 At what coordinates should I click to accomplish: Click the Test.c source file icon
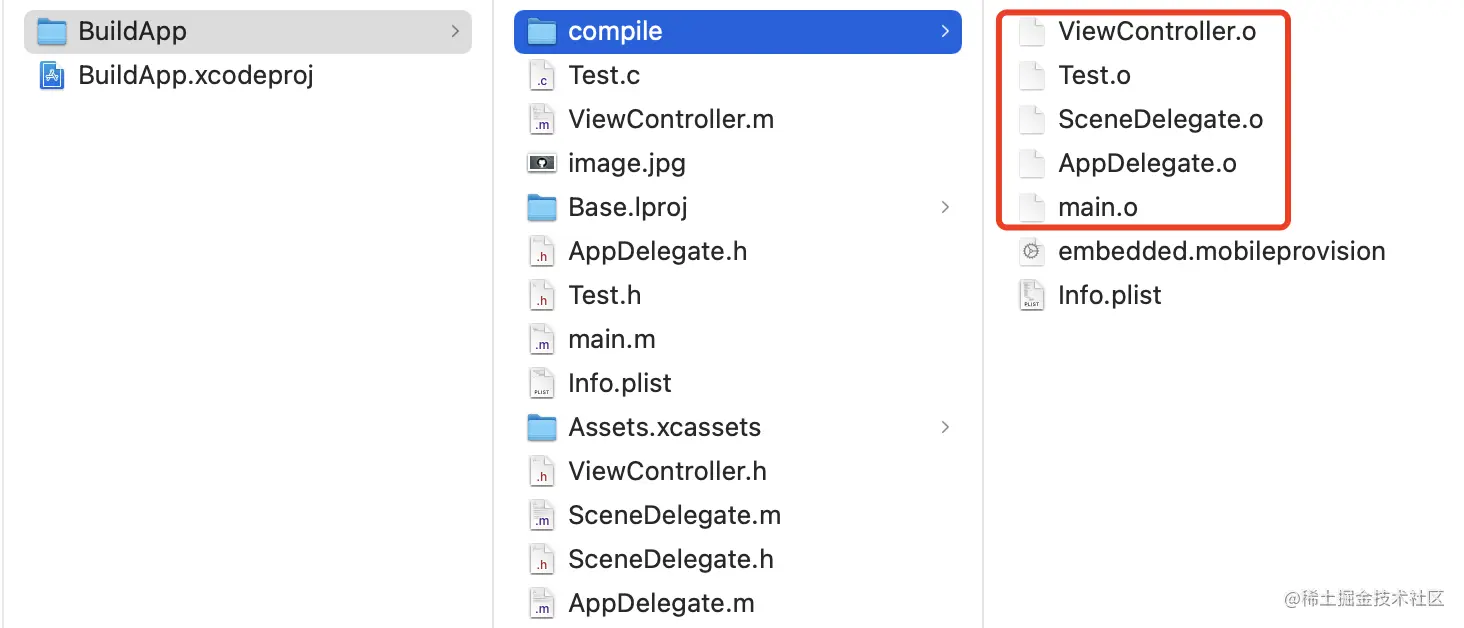(541, 75)
